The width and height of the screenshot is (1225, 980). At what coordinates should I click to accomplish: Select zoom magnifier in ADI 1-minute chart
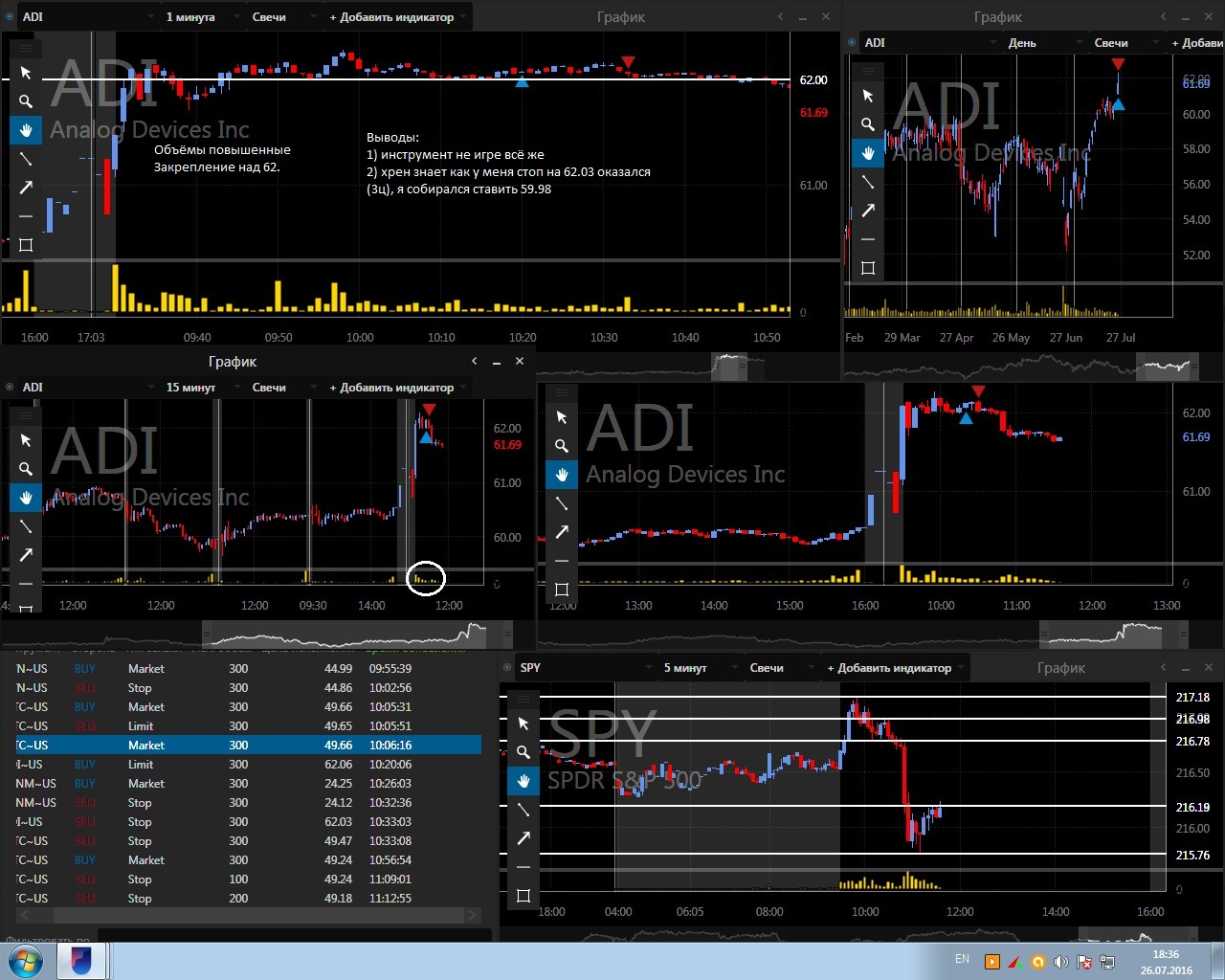click(26, 101)
